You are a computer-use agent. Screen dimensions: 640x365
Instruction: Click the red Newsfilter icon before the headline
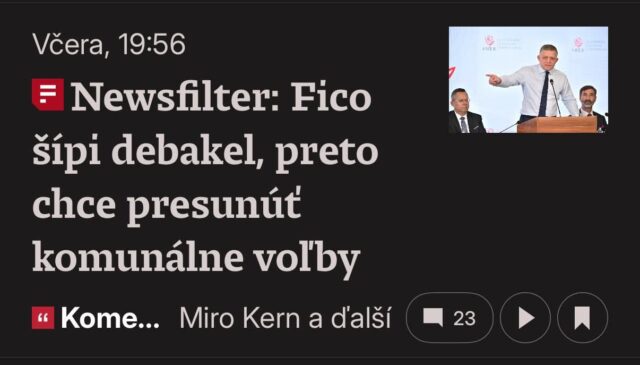pyautogui.click(x=48, y=95)
